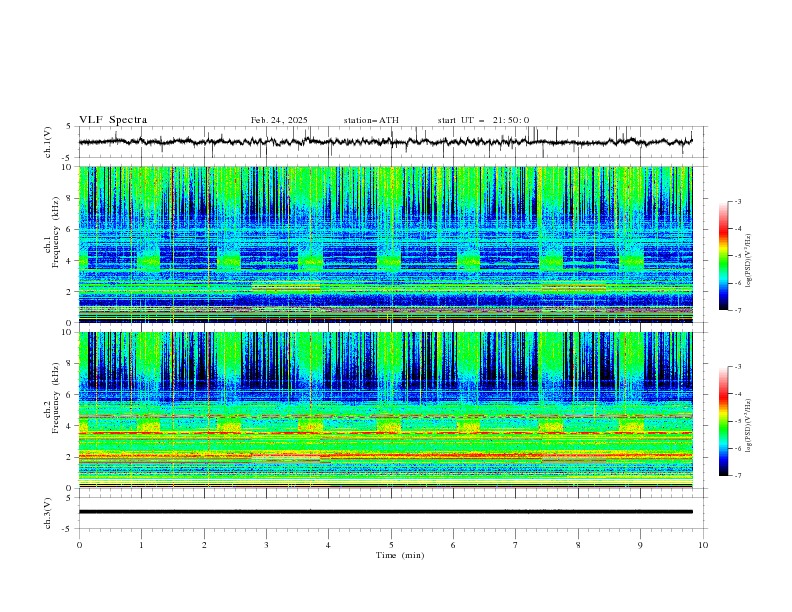Click the ch.3 flat black waveform trace
This screenshot has width=792, height=612.
tap(385, 512)
